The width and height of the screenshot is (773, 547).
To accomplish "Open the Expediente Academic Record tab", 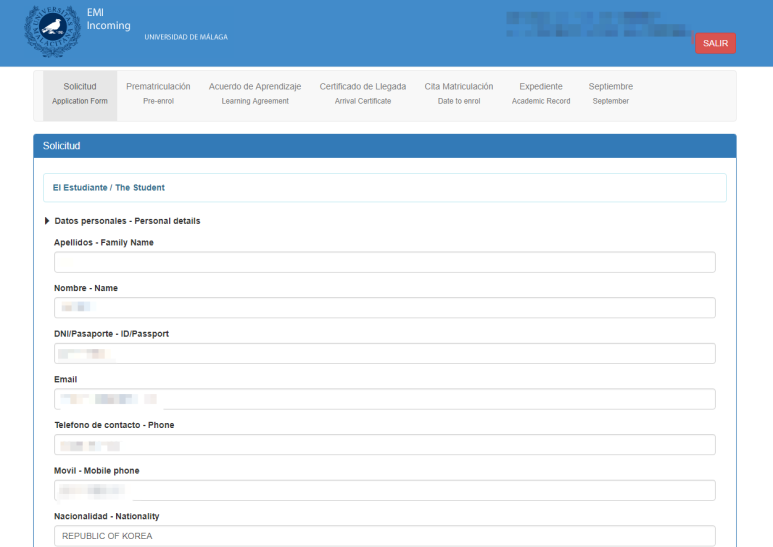I will [x=541, y=94].
